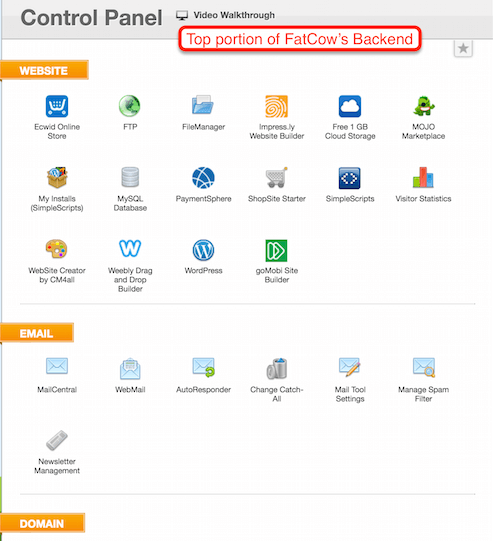Open Change Catch-All trash icon
The height and width of the screenshot is (543, 493).
point(277,368)
